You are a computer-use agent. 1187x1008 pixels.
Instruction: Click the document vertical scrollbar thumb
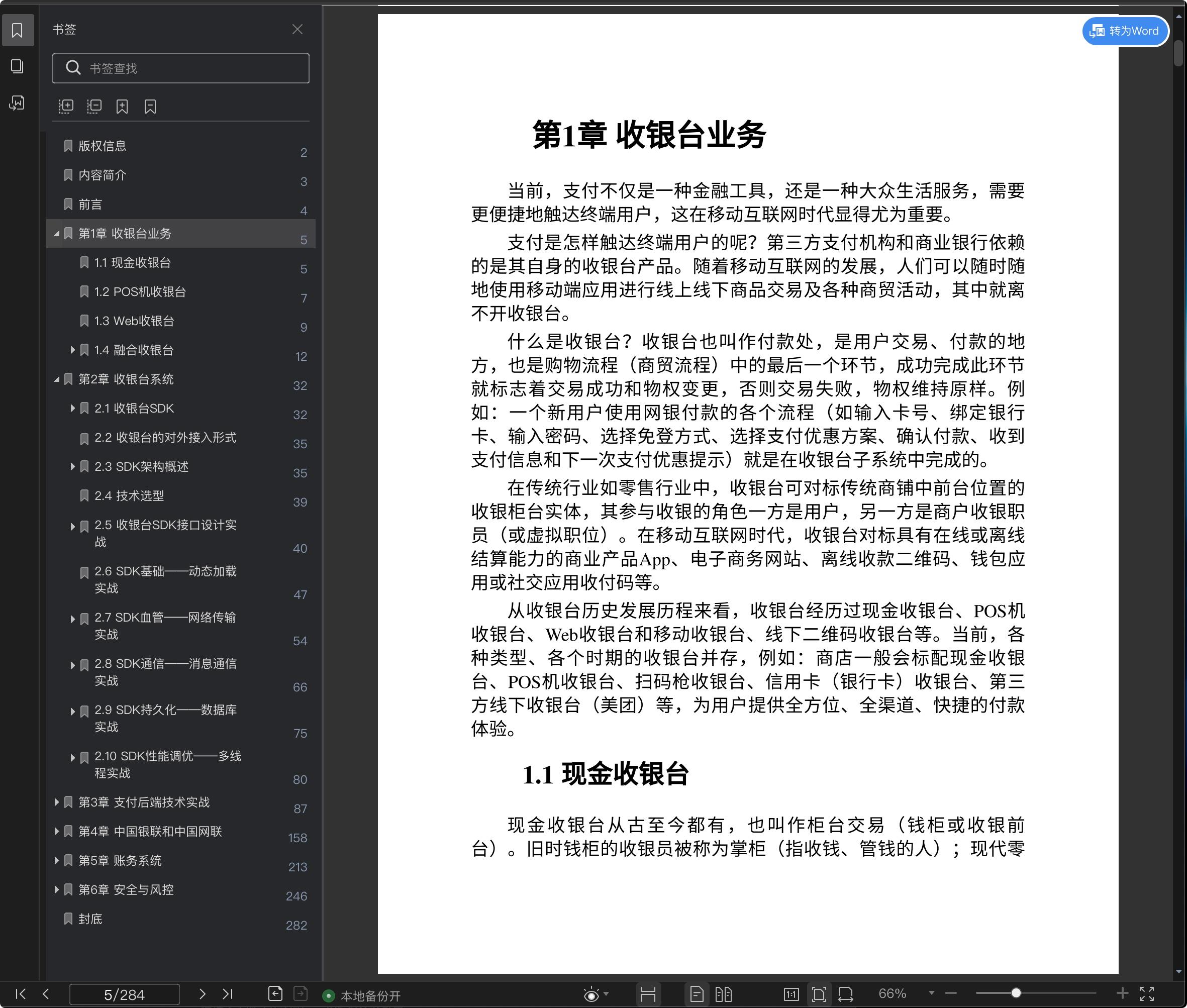pos(1178,53)
